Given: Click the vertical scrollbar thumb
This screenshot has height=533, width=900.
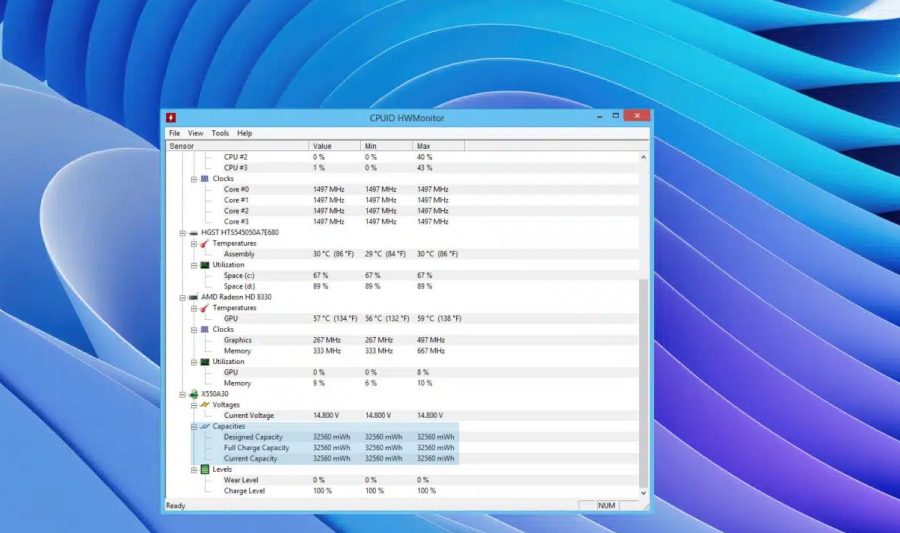Looking at the screenshot, I should [x=643, y=383].
